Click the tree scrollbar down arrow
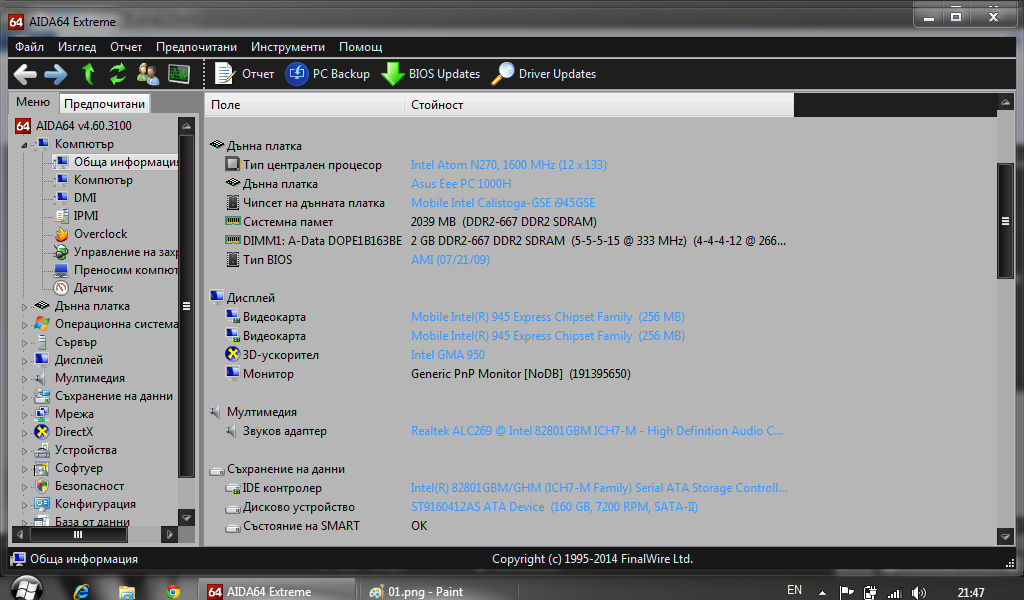Image resolution: width=1024 pixels, height=600 pixels. tap(186, 518)
